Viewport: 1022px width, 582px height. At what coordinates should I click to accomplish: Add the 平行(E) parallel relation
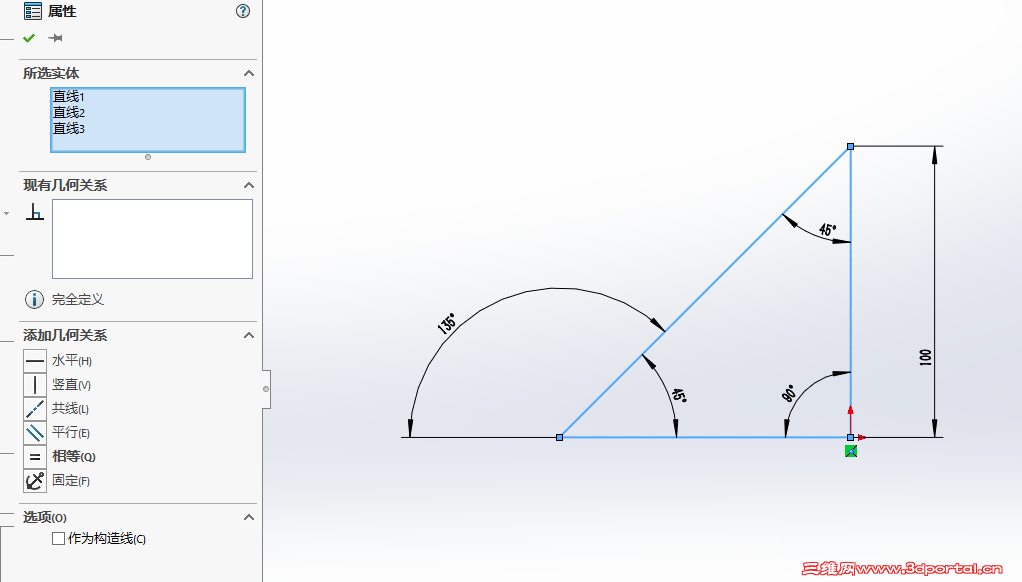(35, 432)
